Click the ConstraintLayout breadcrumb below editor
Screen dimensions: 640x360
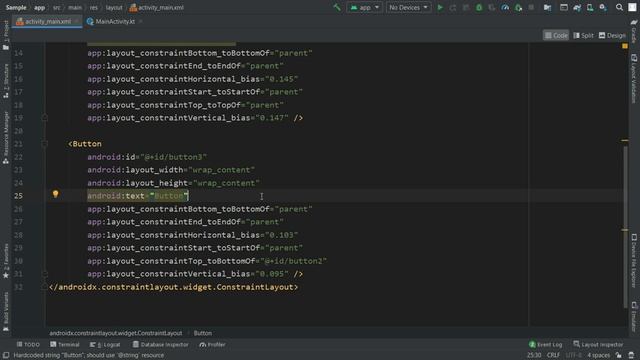pyautogui.click(x=116, y=333)
